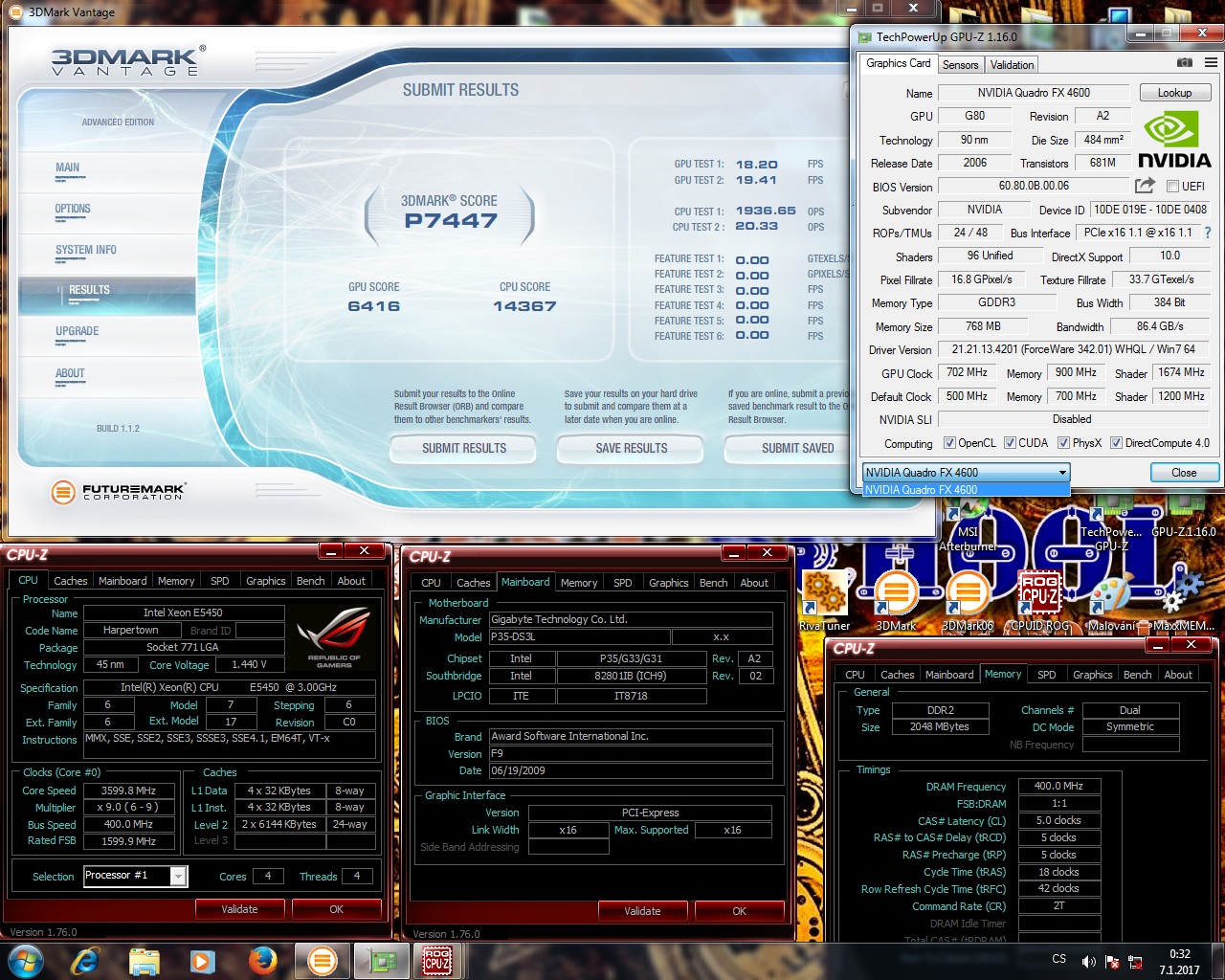Select NVIDIA Quadro FX 4600 from dropdown list

(x=966, y=489)
